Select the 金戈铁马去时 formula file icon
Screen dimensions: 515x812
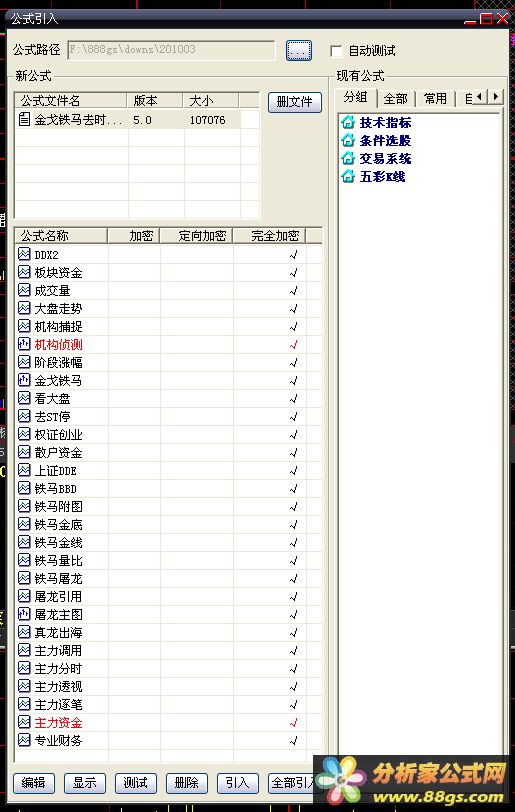tap(24, 120)
